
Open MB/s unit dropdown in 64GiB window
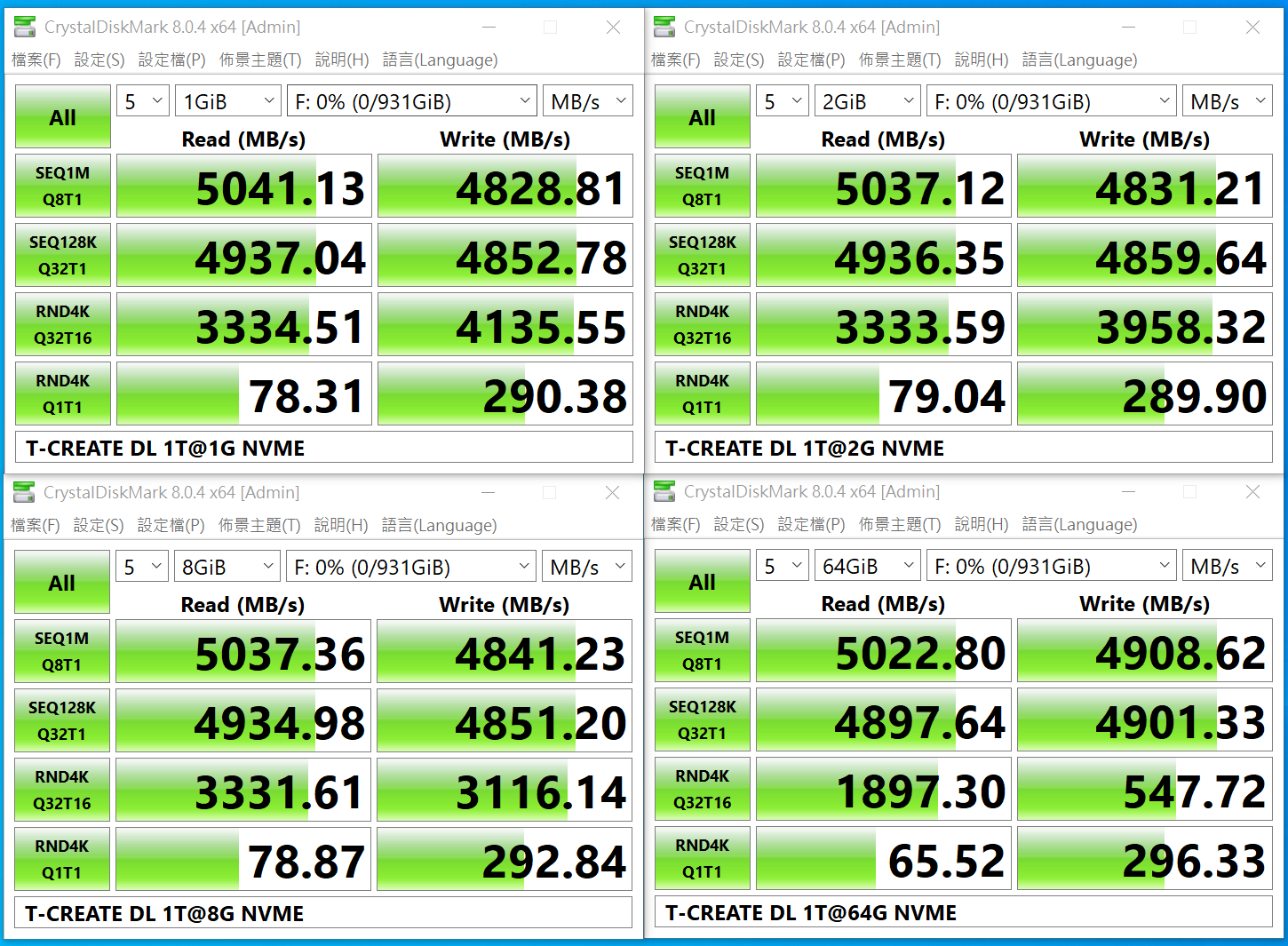(1228, 566)
